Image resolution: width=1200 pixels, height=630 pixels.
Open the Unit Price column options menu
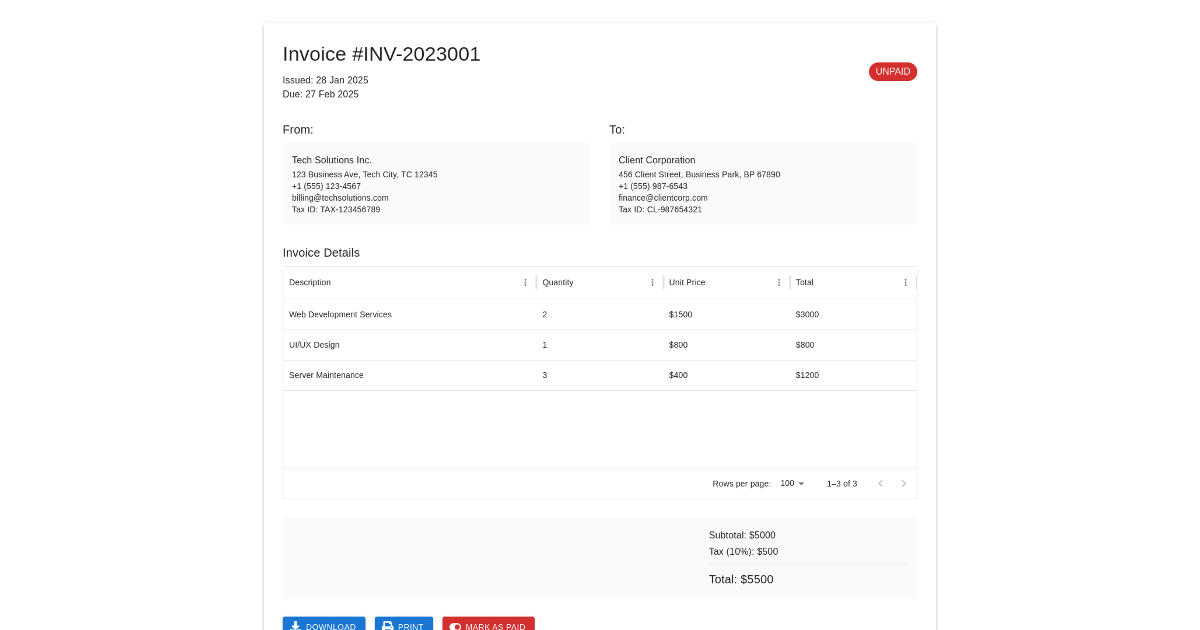pos(779,282)
